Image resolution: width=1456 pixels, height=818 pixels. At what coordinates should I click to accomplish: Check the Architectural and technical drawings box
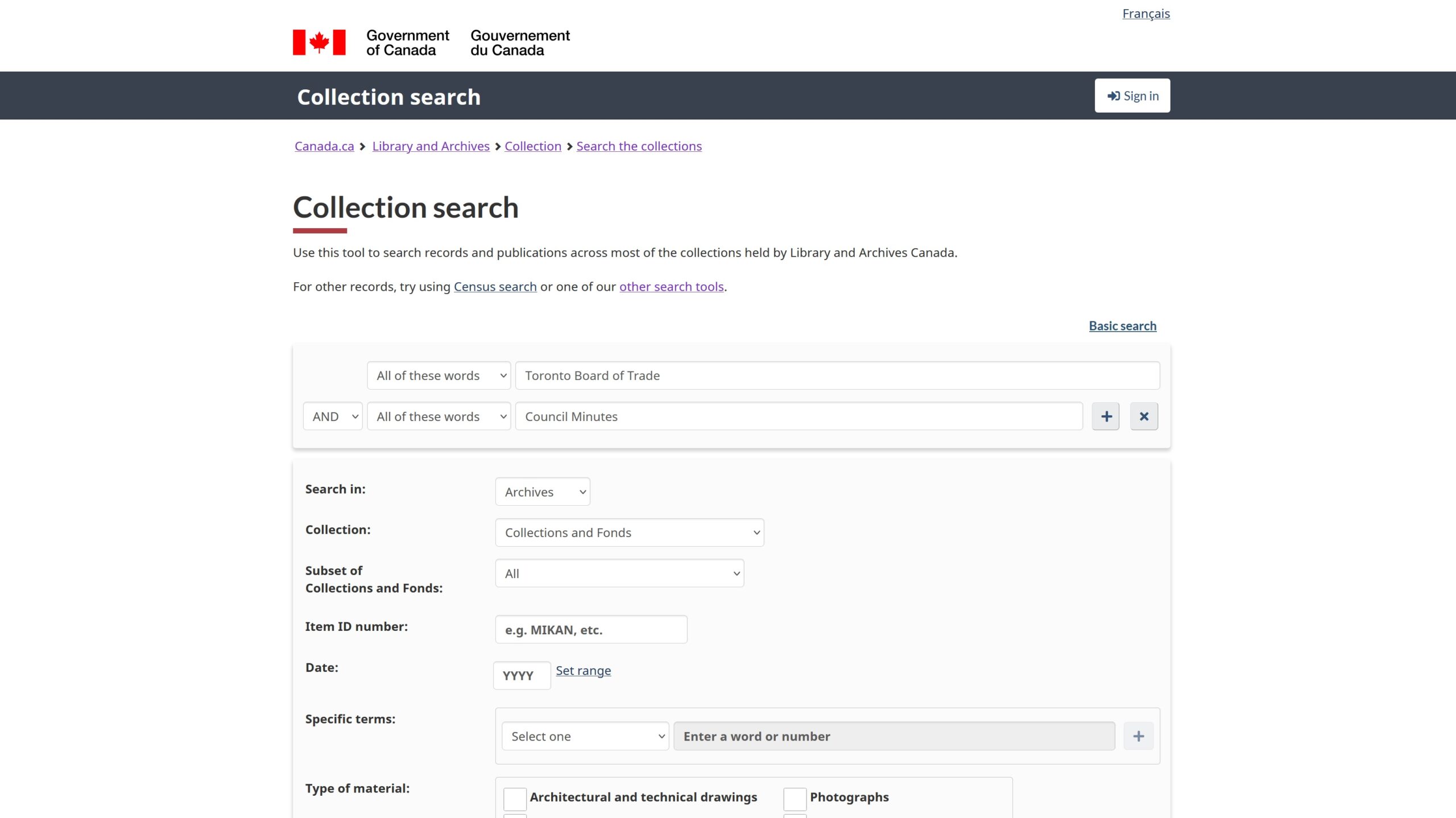coord(515,799)
